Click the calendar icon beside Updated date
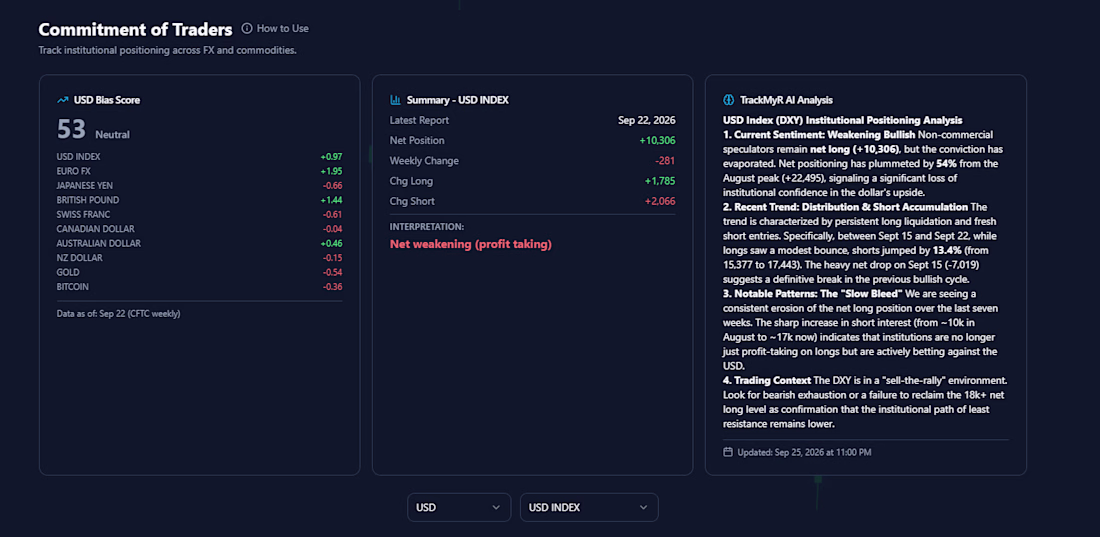The width and height of the screenshot is (1100, 537). [728, 452]
